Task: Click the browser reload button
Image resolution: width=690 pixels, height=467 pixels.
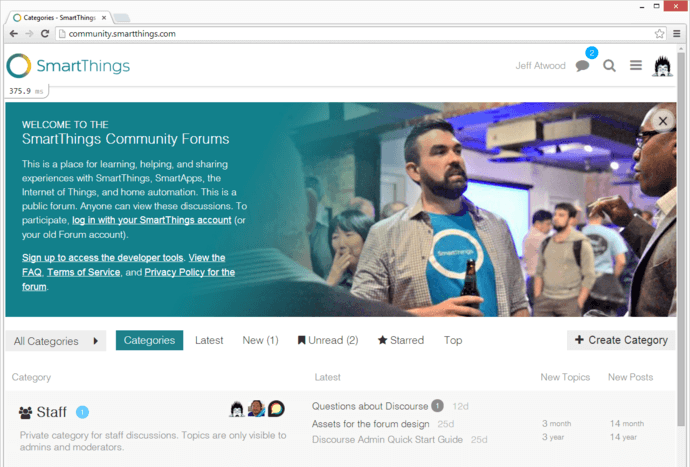Action: (45, 33)
